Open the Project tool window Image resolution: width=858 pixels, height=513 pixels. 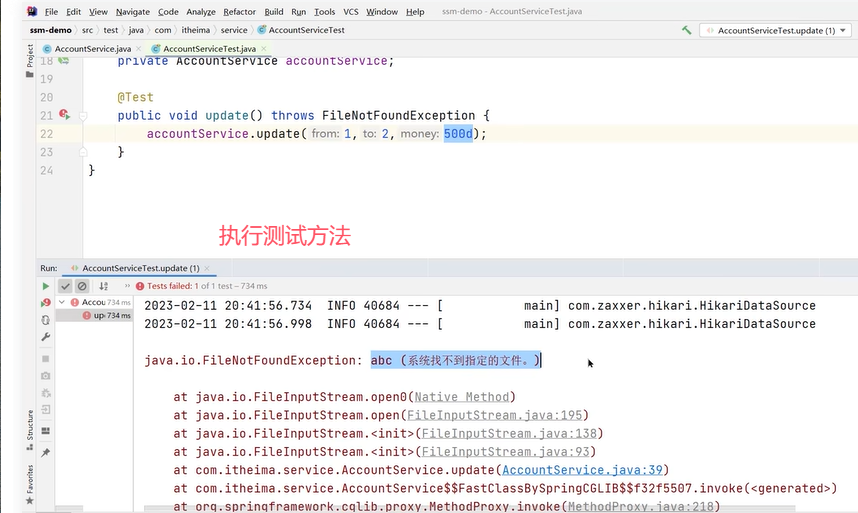[x=30, y=61]
